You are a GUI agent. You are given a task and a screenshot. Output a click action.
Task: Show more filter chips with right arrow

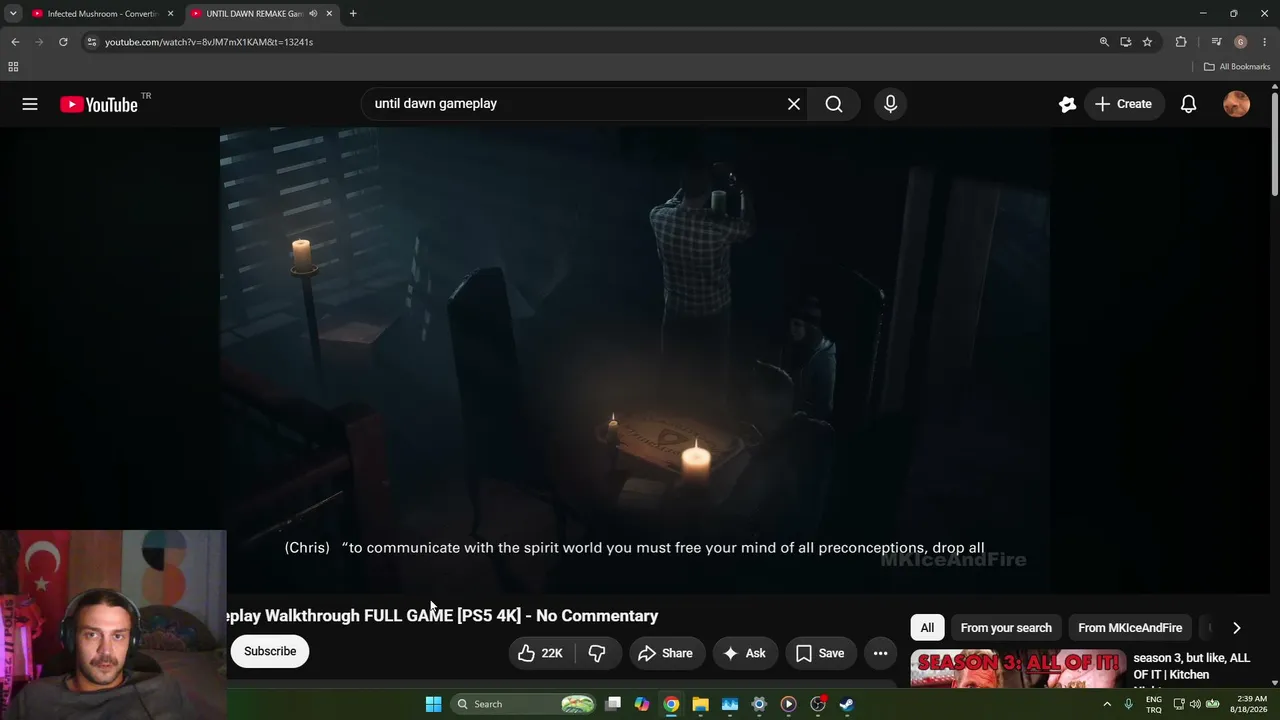pyautogui.click(x=1236, y=628)
